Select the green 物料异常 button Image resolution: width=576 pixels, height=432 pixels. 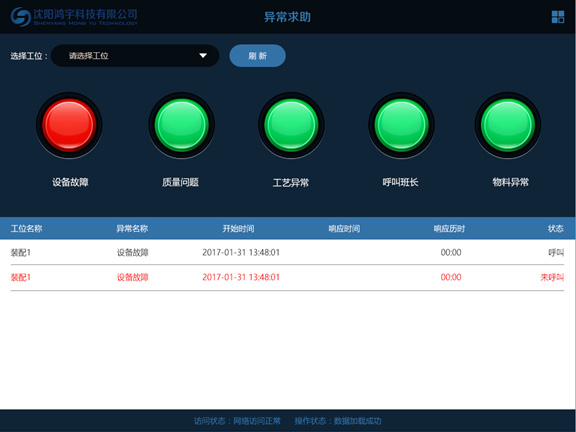508,125
